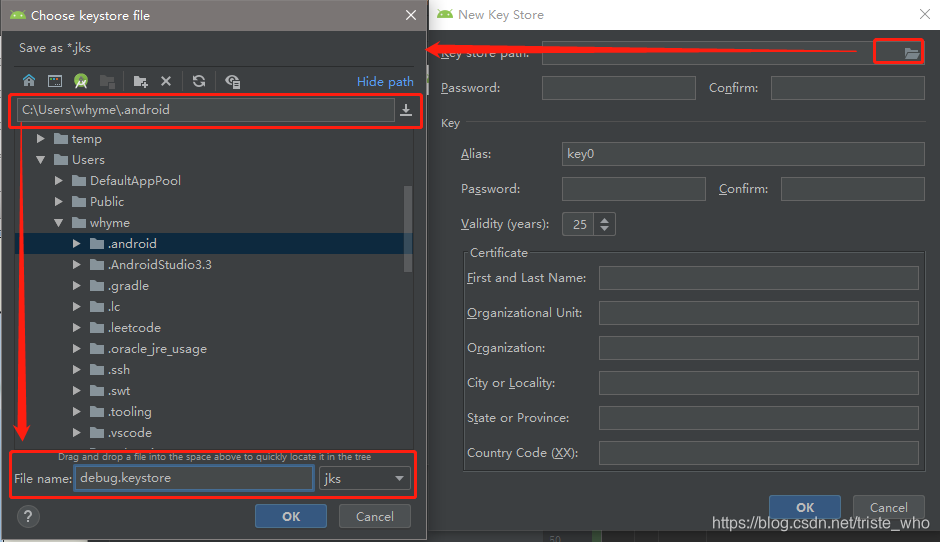This screenshot has width=940, height=542.
Task: Collapse the Users folder
Action: point(41,159)
